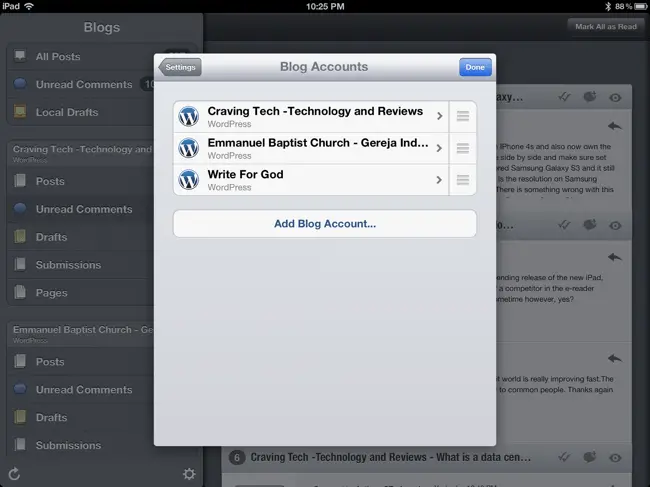Reply to the improving fast comment
The width and height of the screenshot is (650, 487).
615,358
